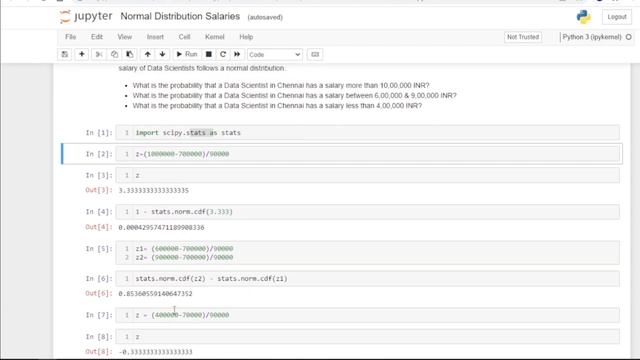Restart kernel and run all cells
This screenshot has width=640, height=360.
237,54
